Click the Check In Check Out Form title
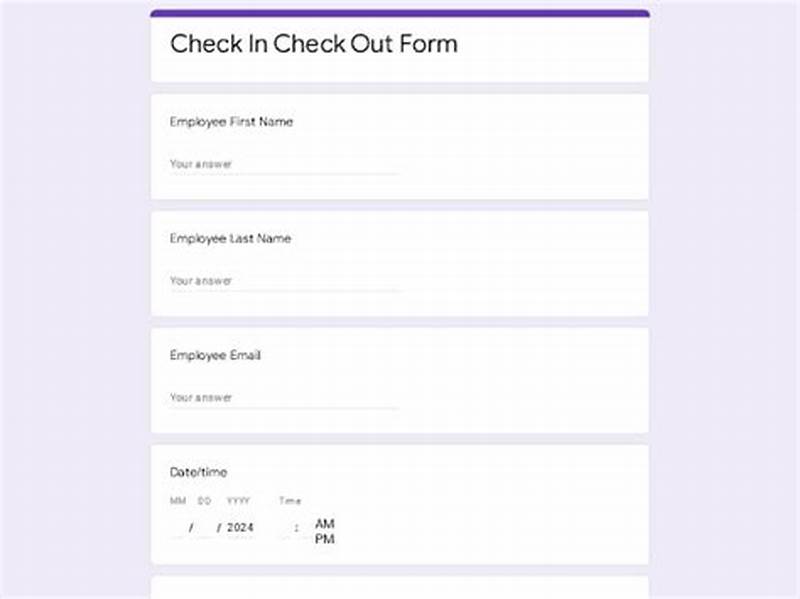This screenshot has height=599, width=800. (x=314, y=44)
